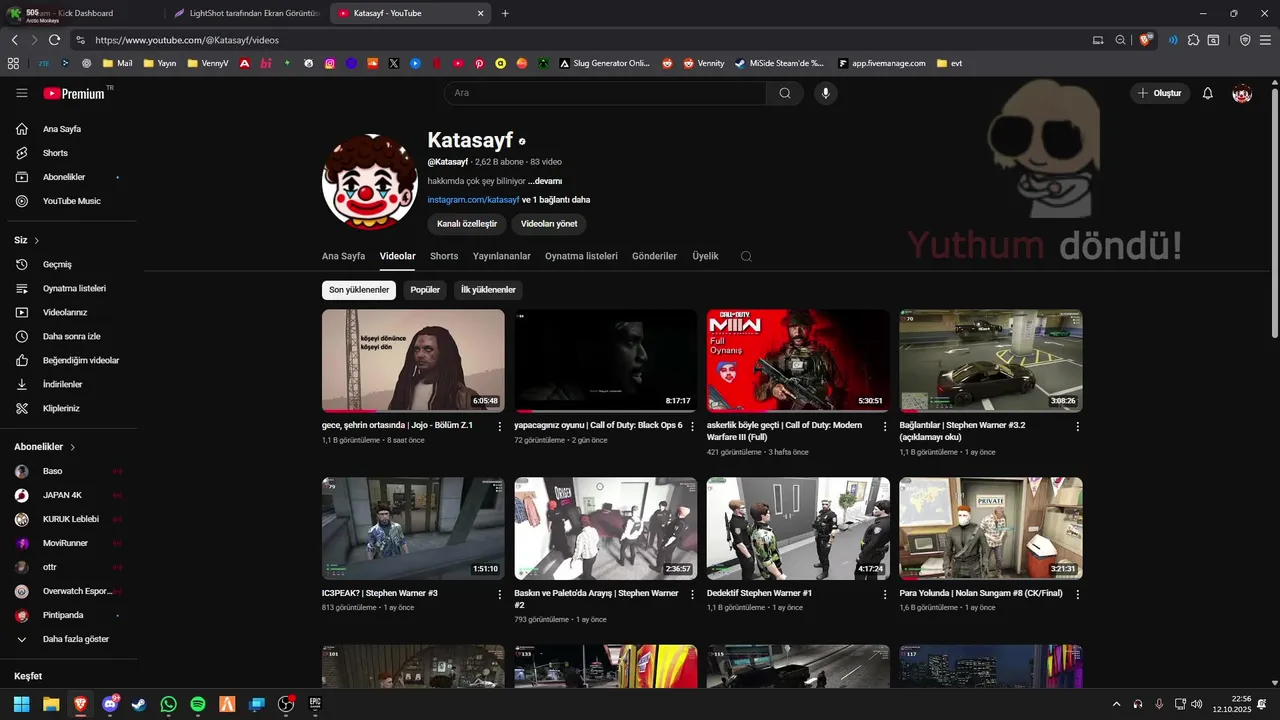The height and width of the screenshot is (720, 1280).
Task: Open Epic Games from taskbar
Action: coord(315,704)
